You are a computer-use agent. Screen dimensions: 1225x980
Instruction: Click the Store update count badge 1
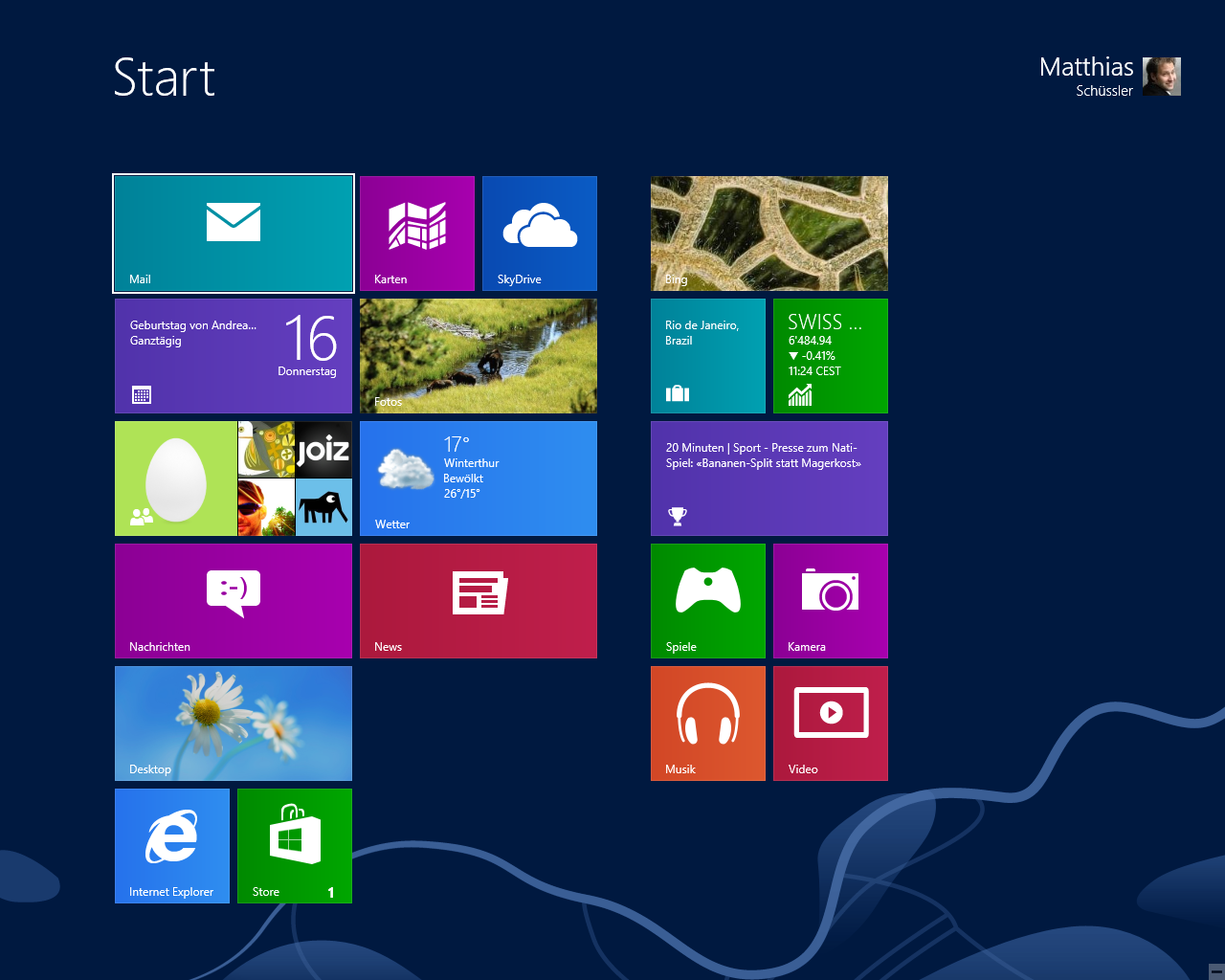(331, 892)
